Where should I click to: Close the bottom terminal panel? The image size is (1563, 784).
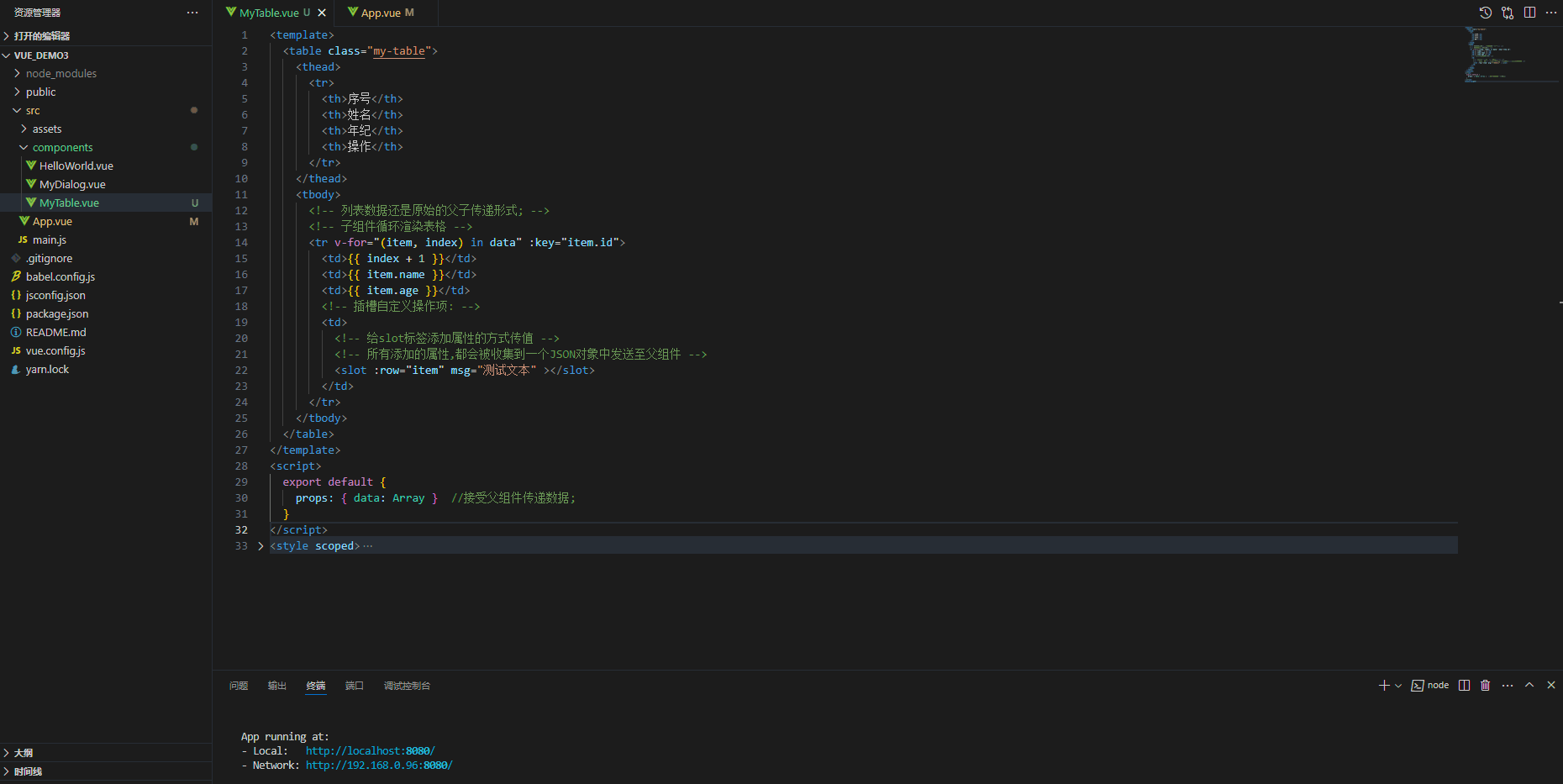click(1551, 686)
